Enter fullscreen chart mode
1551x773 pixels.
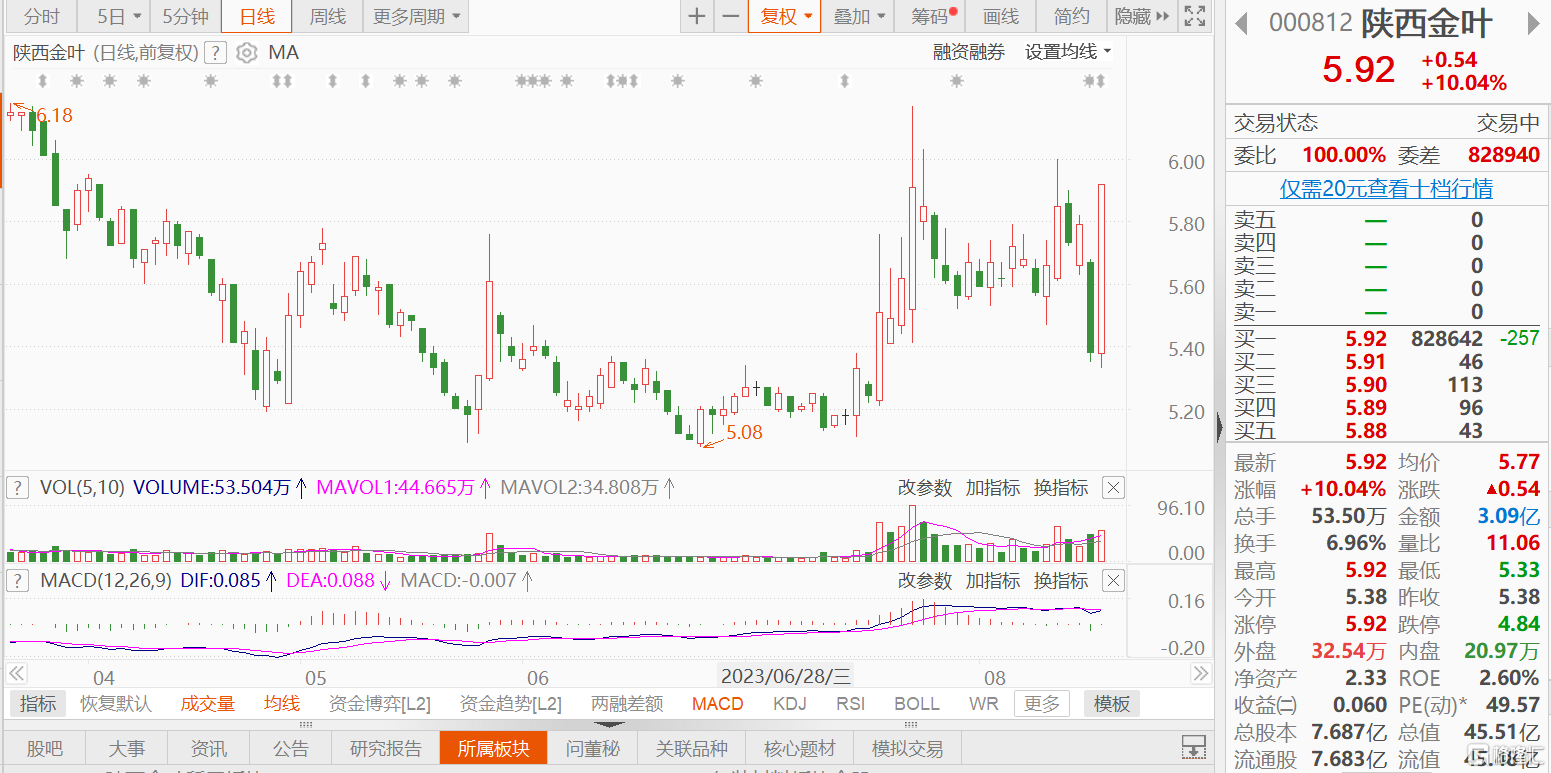(x=1194, y=16)
